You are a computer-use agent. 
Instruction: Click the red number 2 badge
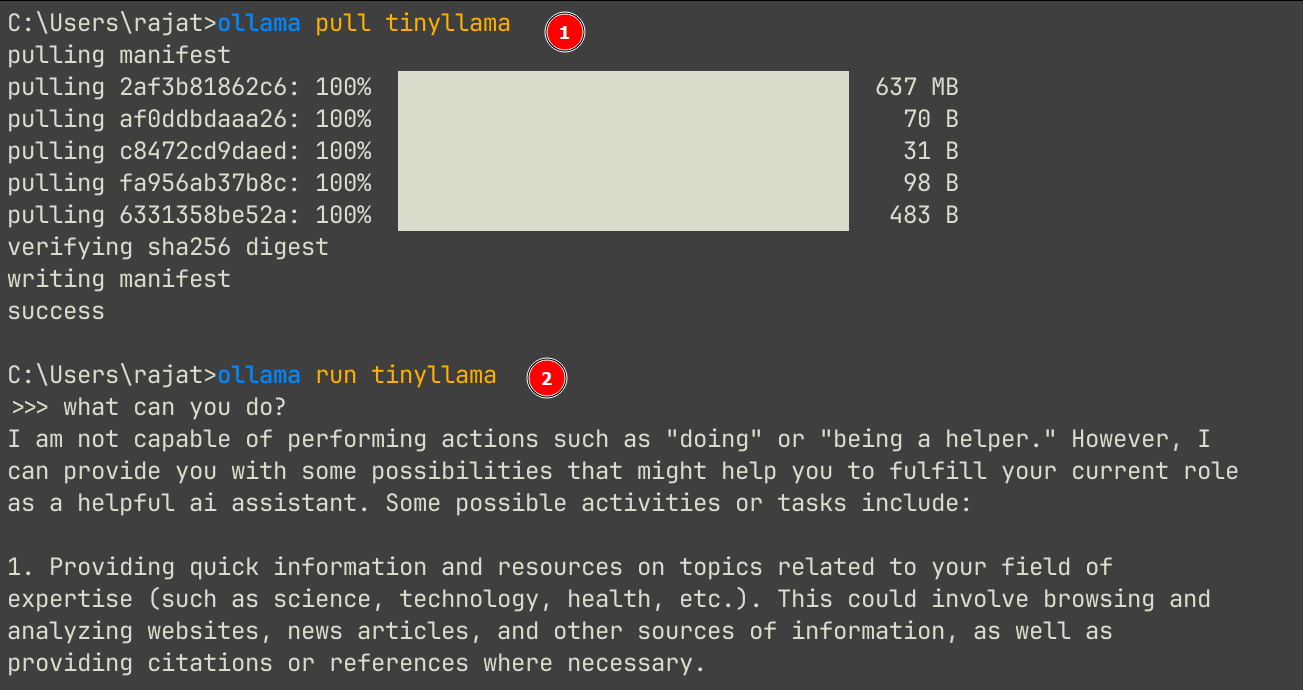coord(546,378)
